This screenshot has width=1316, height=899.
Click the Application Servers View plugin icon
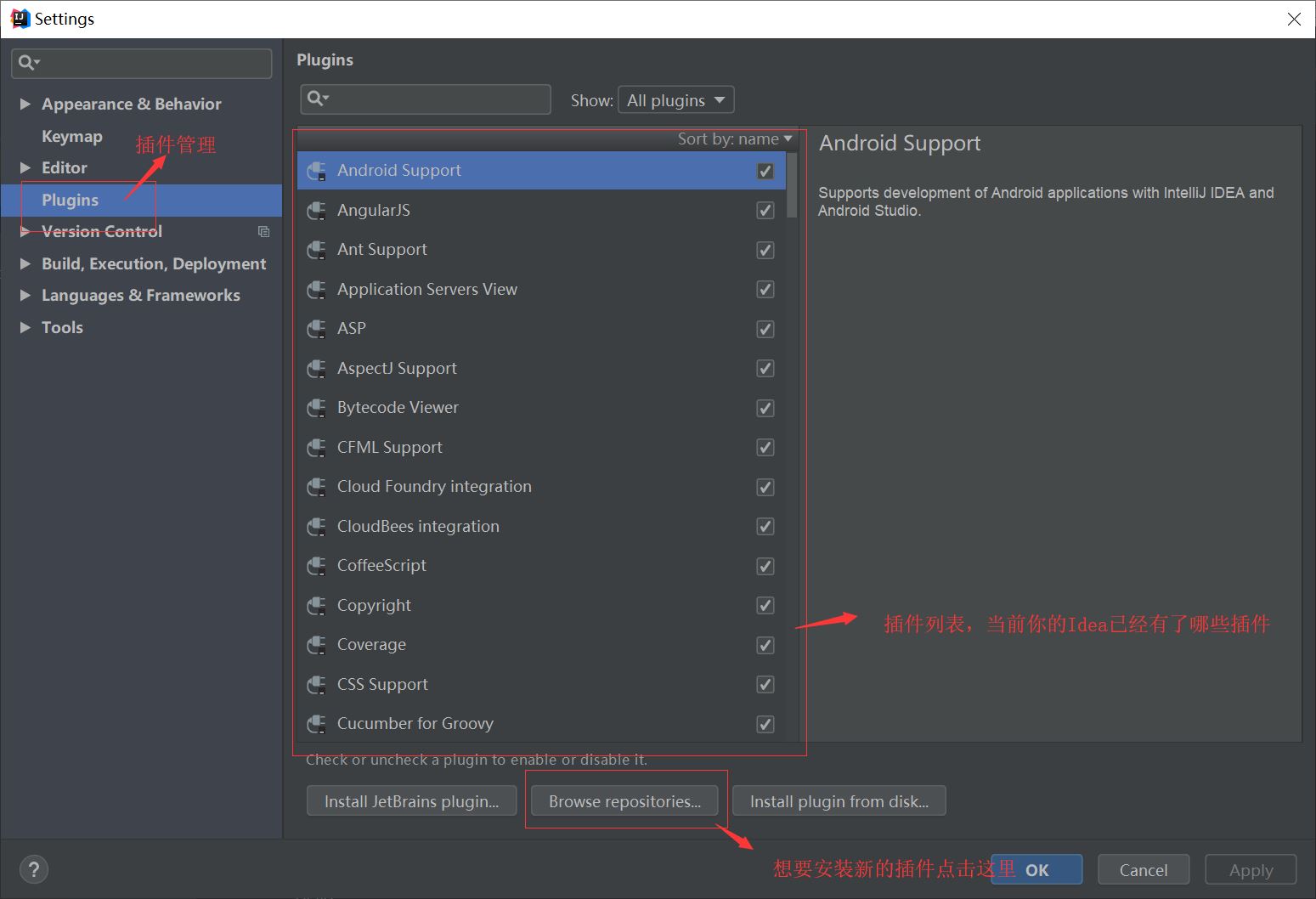pos(316,290)
